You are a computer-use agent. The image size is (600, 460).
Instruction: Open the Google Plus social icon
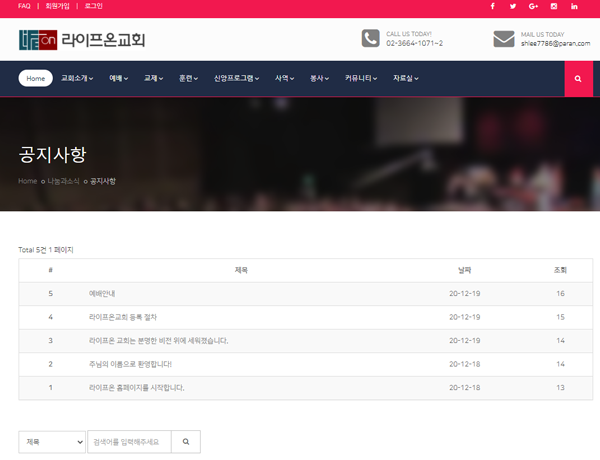pyautogui.click(x=533, y=6)
